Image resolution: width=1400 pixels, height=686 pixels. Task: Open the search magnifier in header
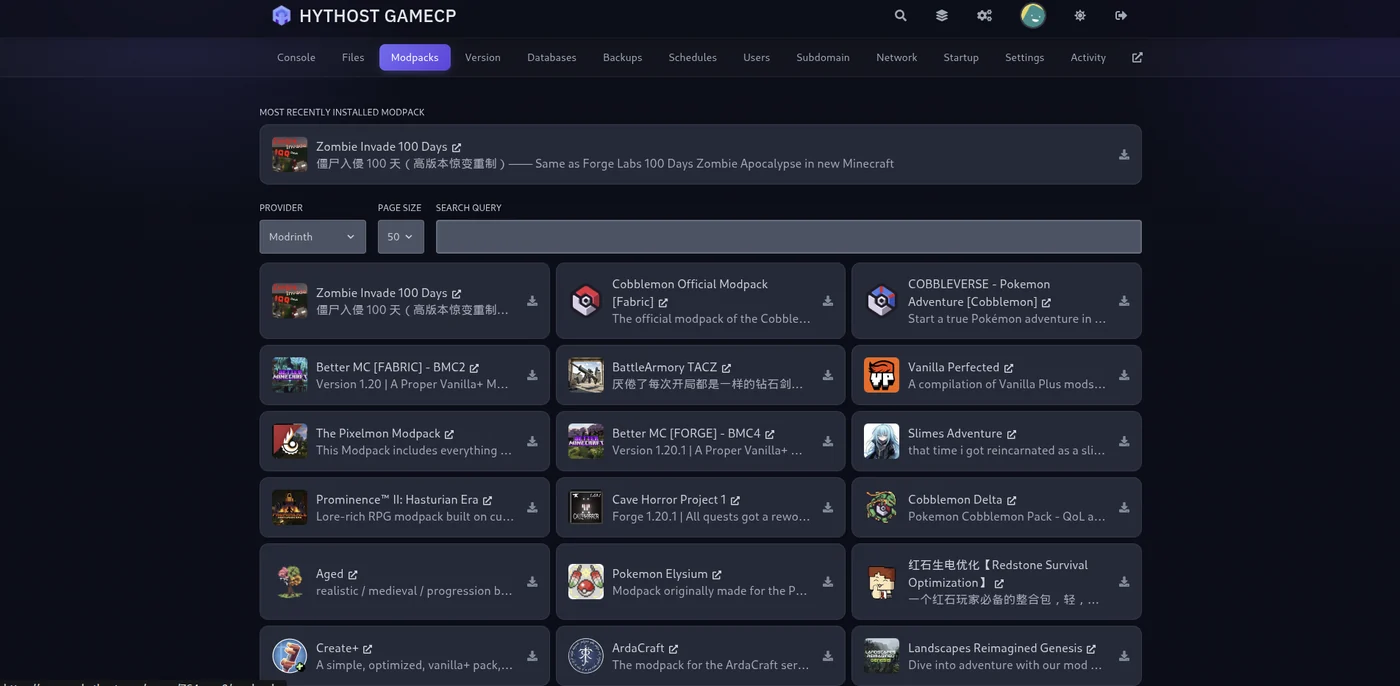click(x=901, y=16)
